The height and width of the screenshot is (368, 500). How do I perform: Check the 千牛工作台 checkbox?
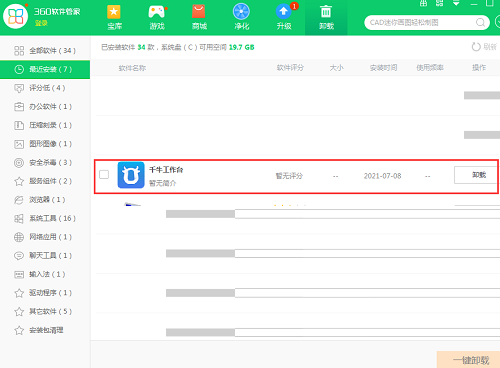104,174
